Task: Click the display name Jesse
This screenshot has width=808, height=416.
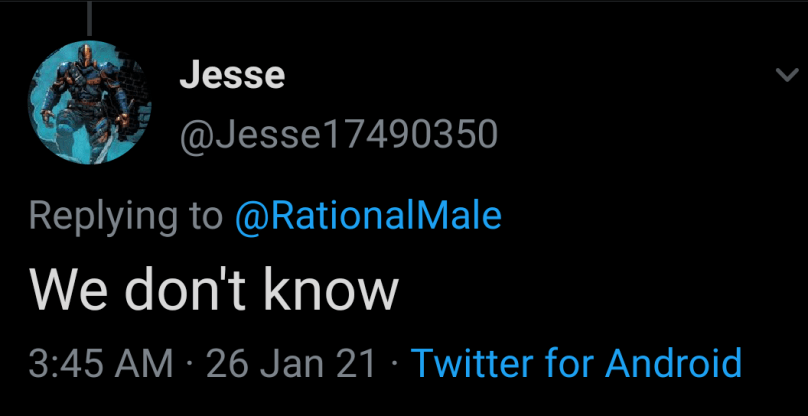Action: click(x=232, y=75)
